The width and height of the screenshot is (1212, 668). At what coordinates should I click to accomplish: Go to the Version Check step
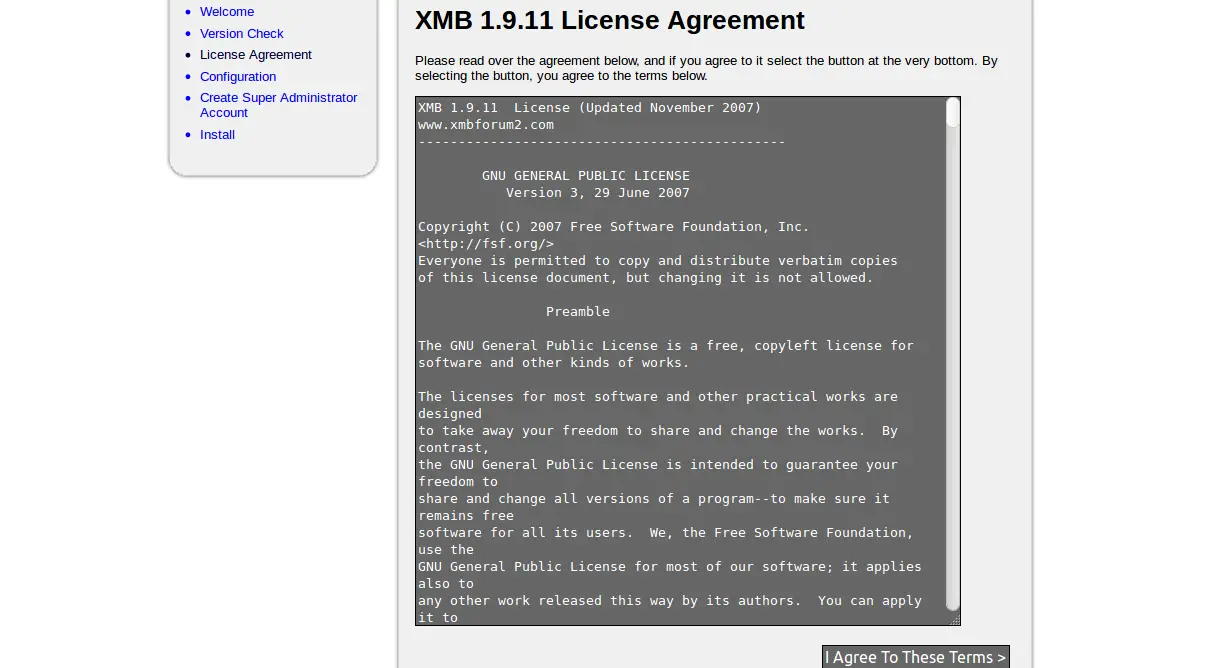coord(242,34)
